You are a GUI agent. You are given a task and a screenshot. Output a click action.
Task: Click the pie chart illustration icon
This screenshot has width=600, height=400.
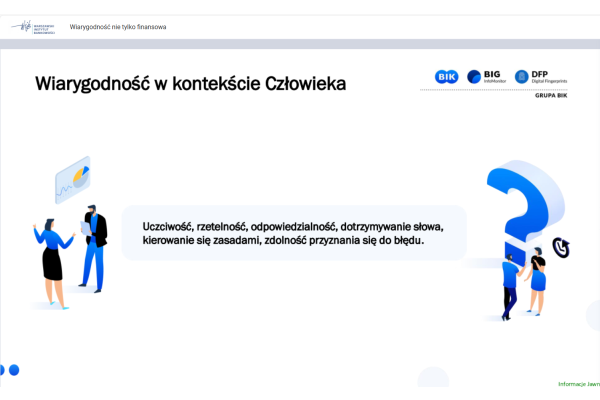[x=73, y=179]
